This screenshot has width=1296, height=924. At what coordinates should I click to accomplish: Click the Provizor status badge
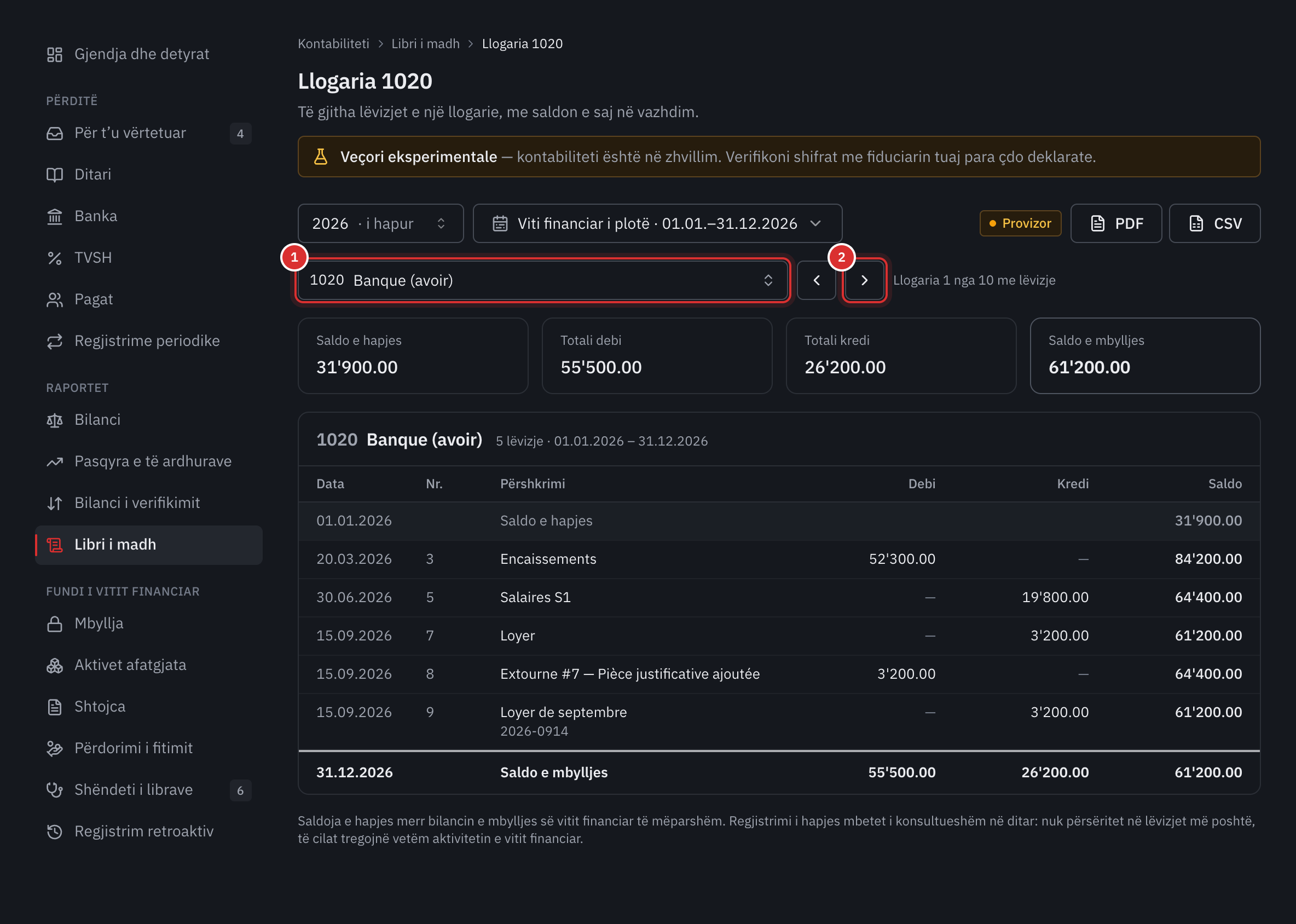(1020, 223)
